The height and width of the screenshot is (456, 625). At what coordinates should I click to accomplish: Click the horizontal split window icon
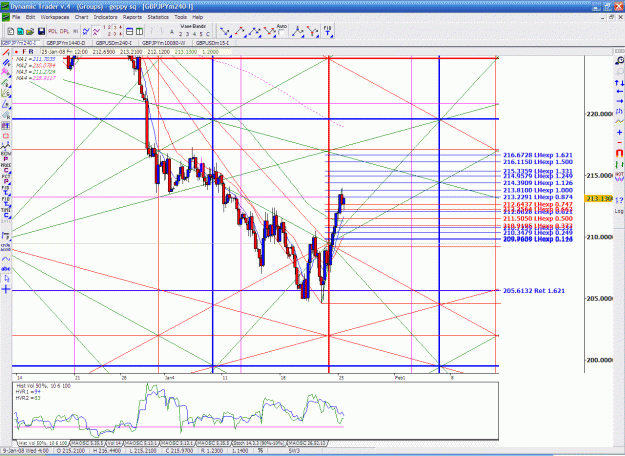point(130,31)
